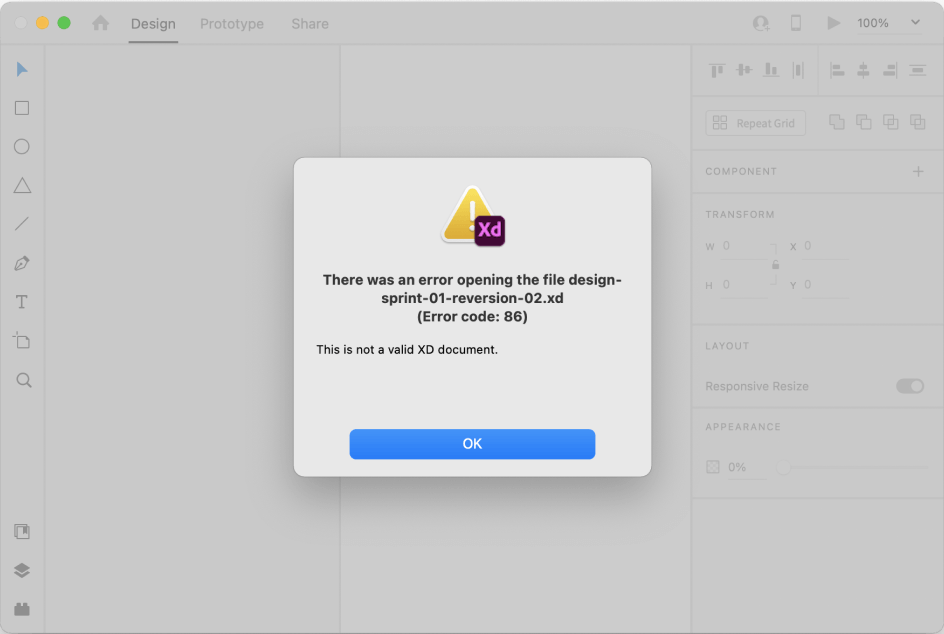Open the Plugins panel icon
Screen dimensions: 944x634
pos(22,608)
